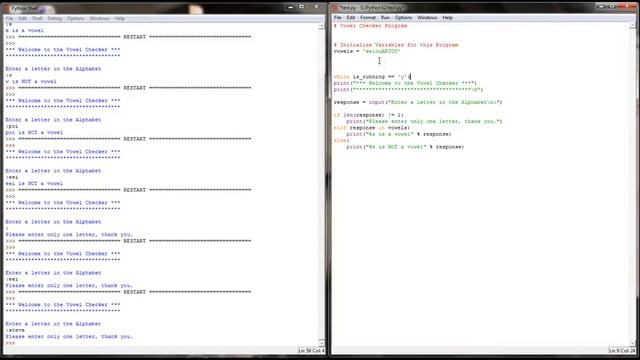Click the ':poi' input line in shell
Viewport: 640px width, 360px height.
[x=12, y=126]
